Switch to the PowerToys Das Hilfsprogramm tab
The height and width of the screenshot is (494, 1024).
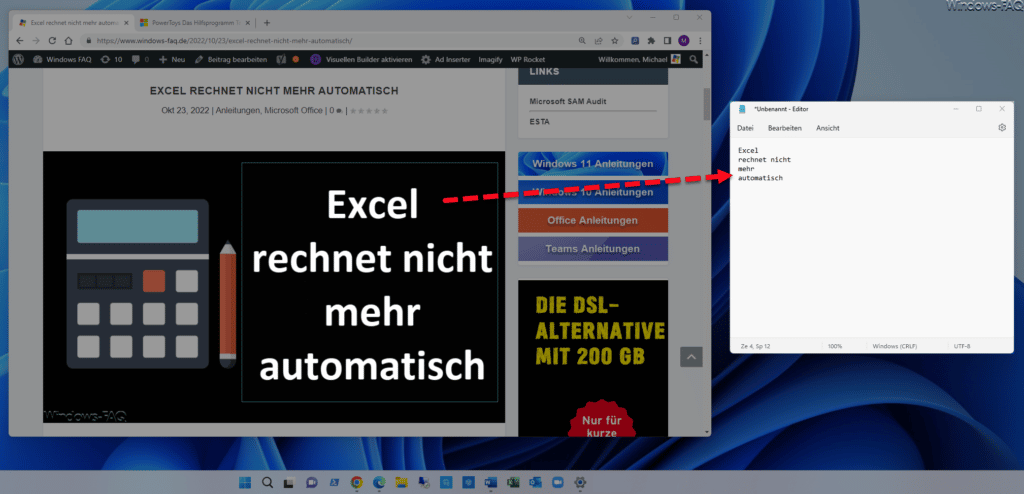coord(193,22)
